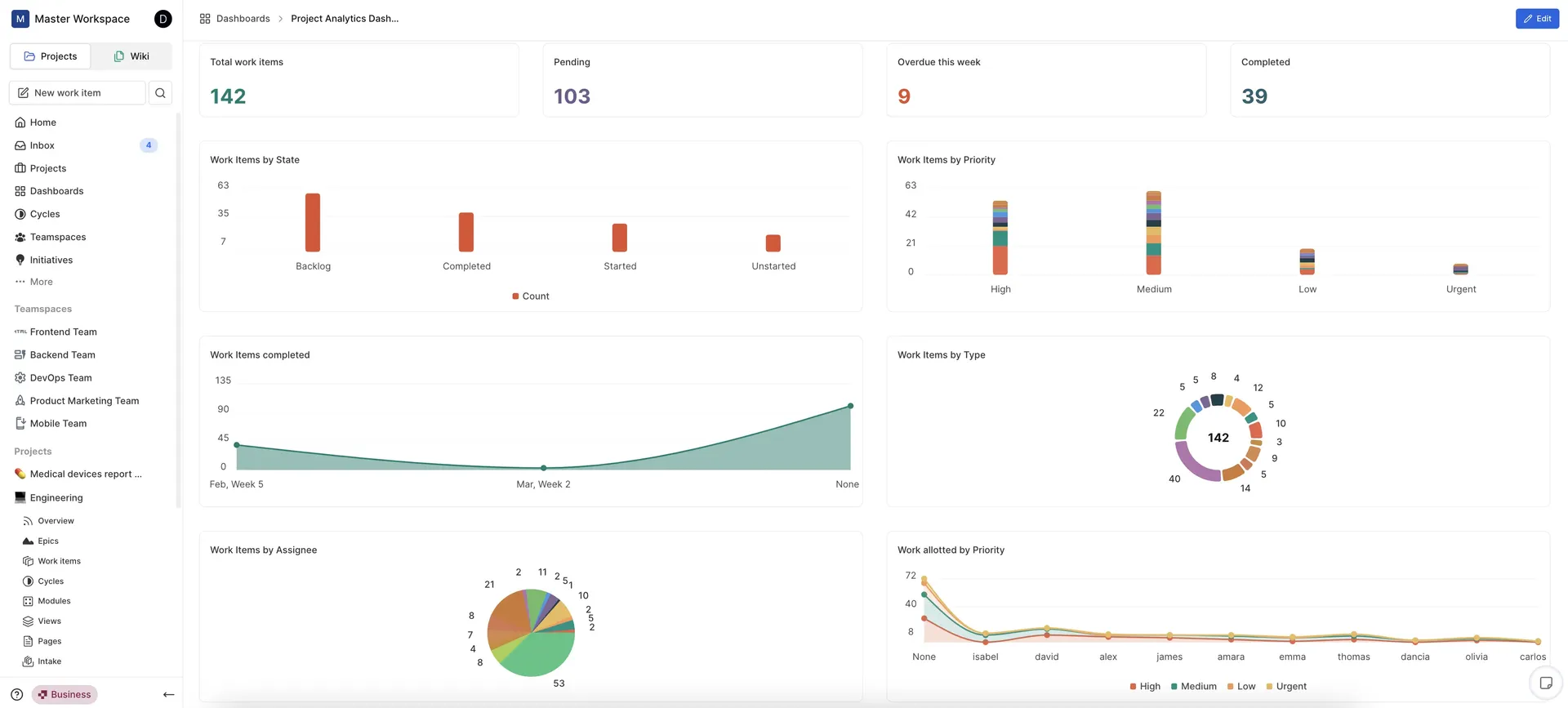Screen dimensions: 1568x708
Task: Click the Dashboards grid icon in the breadcrumb
Action: (205, 19)
